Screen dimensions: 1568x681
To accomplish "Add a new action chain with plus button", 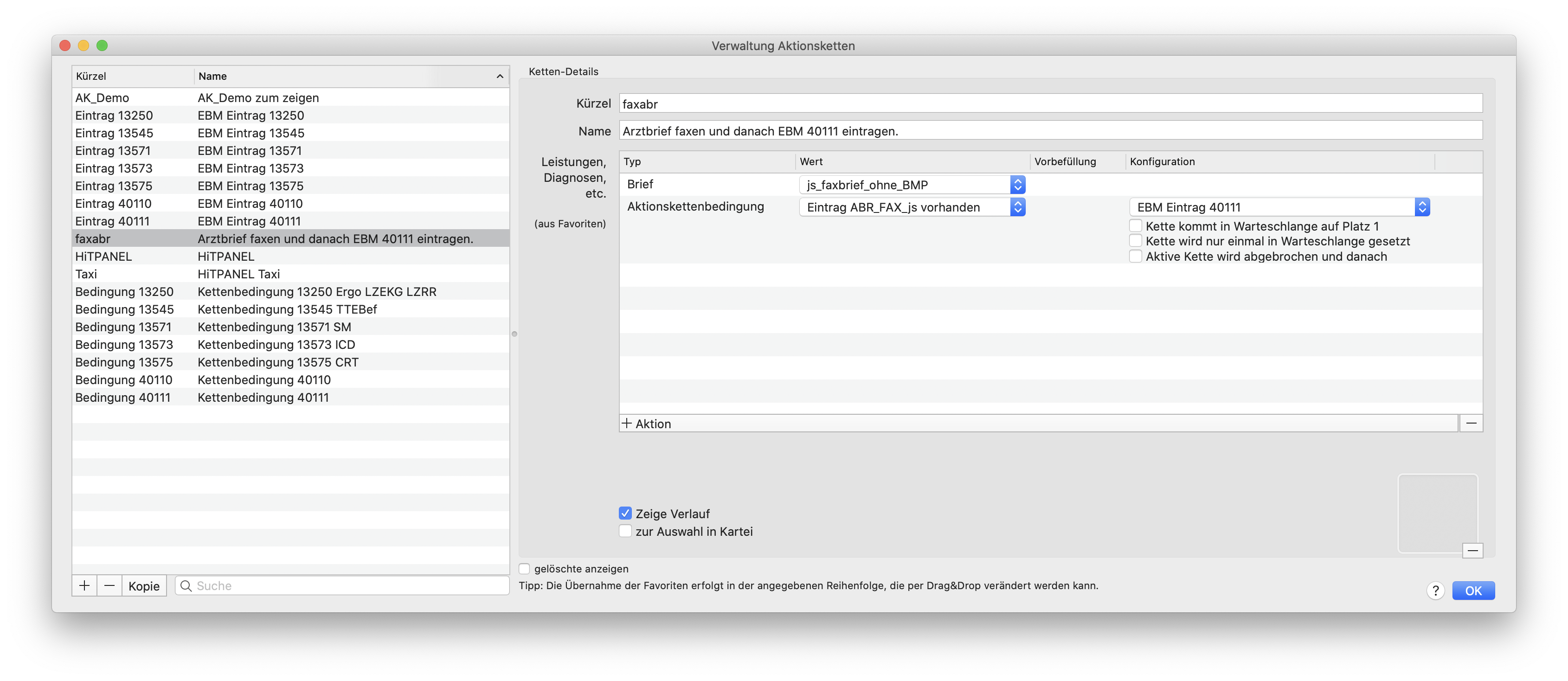I will pos(84,585).
